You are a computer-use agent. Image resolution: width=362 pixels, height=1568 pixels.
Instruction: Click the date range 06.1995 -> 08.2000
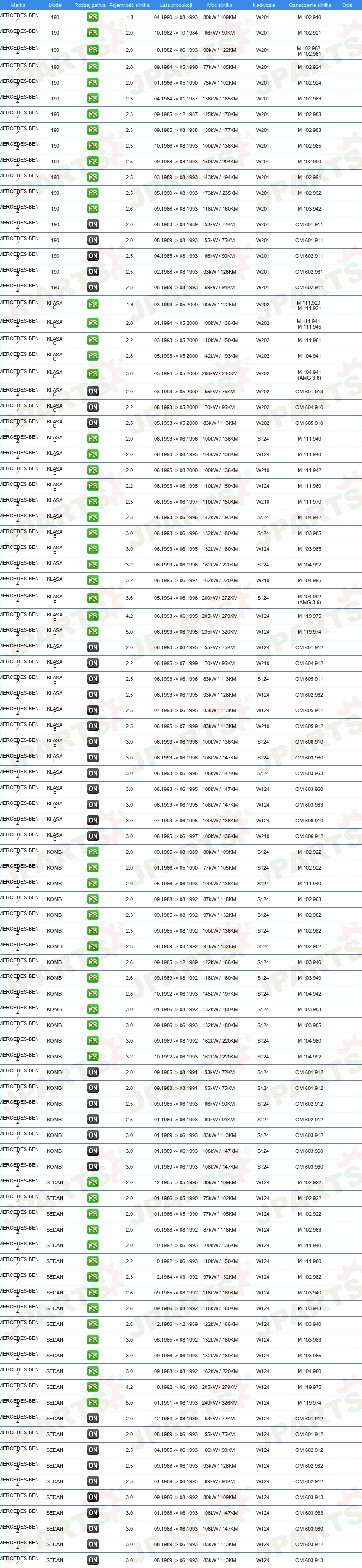(x=176, y=470)
